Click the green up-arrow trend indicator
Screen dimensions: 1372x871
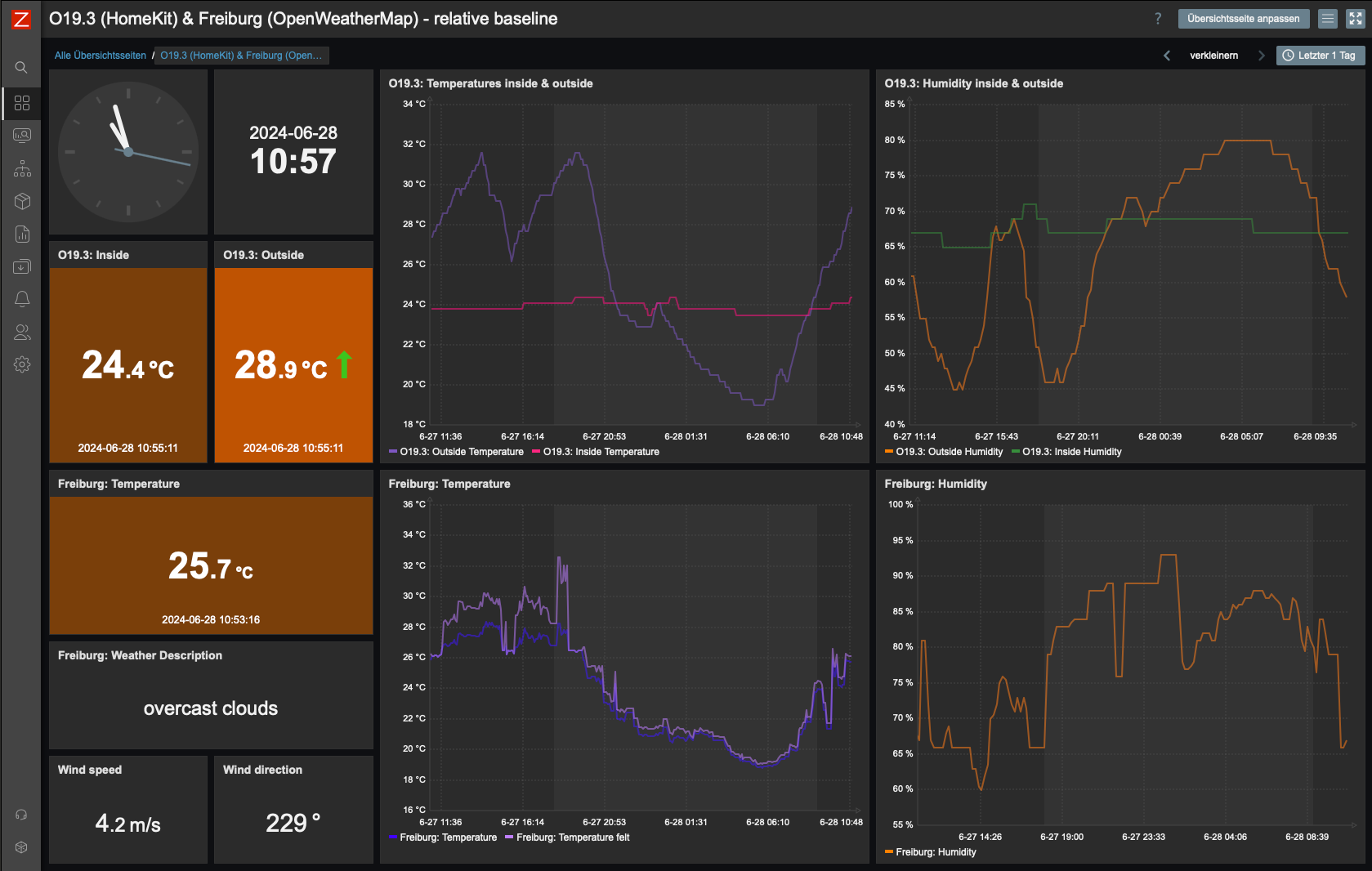coord(344,364)
